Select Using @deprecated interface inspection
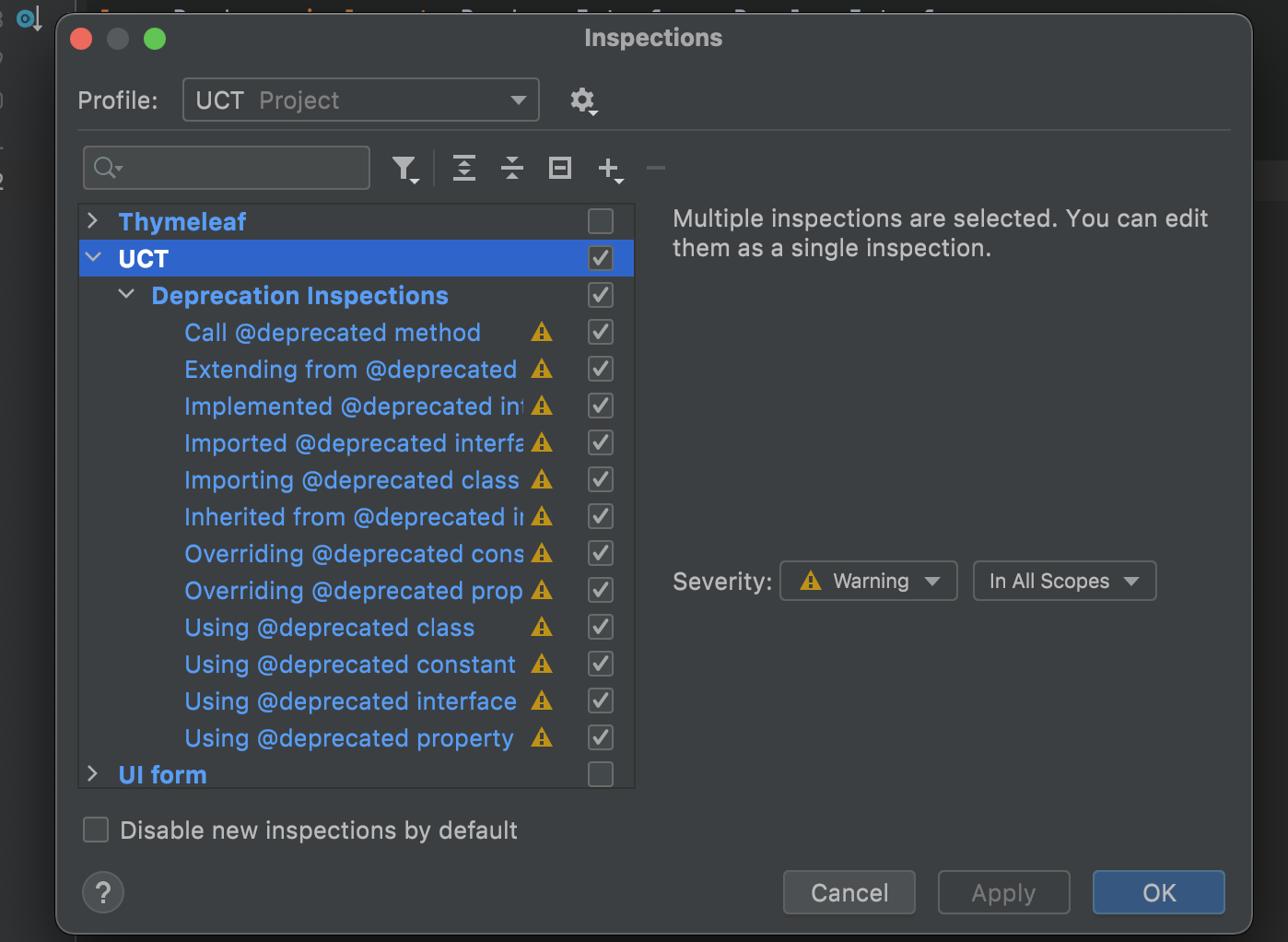This screenshot has width=1288, height=942. pyautogui.click(x=351, y=701)
